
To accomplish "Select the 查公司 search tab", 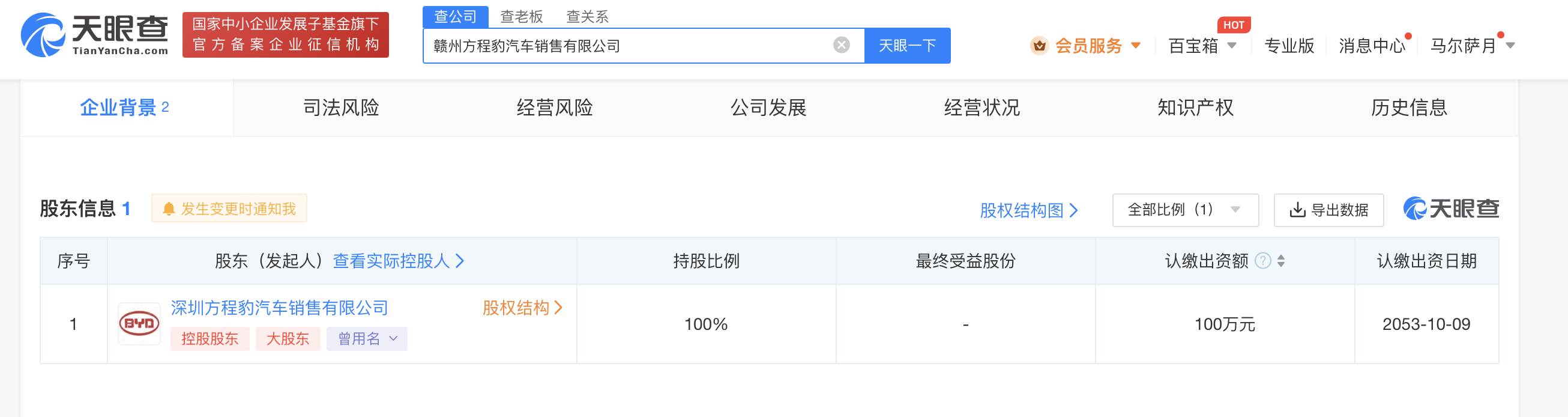I will click(x=455, y=16).
